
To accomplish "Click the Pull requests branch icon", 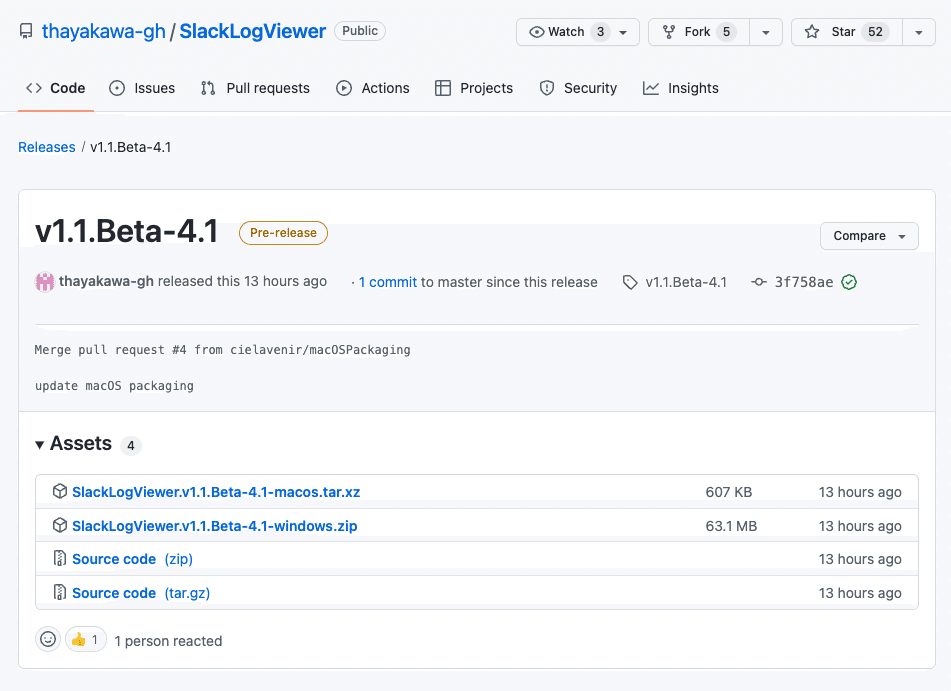I will (208, 89).
